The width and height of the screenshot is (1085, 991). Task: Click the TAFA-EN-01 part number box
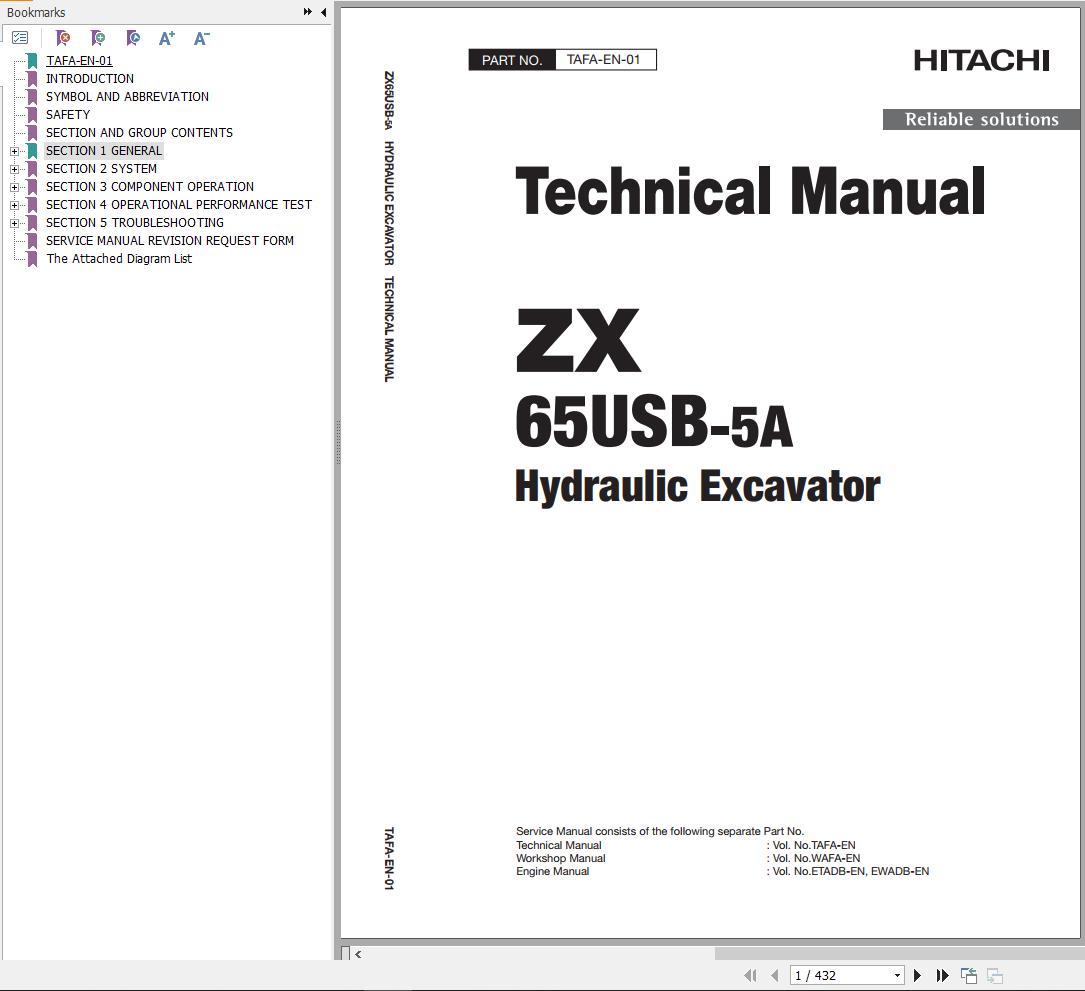click(x=604, y=60)
